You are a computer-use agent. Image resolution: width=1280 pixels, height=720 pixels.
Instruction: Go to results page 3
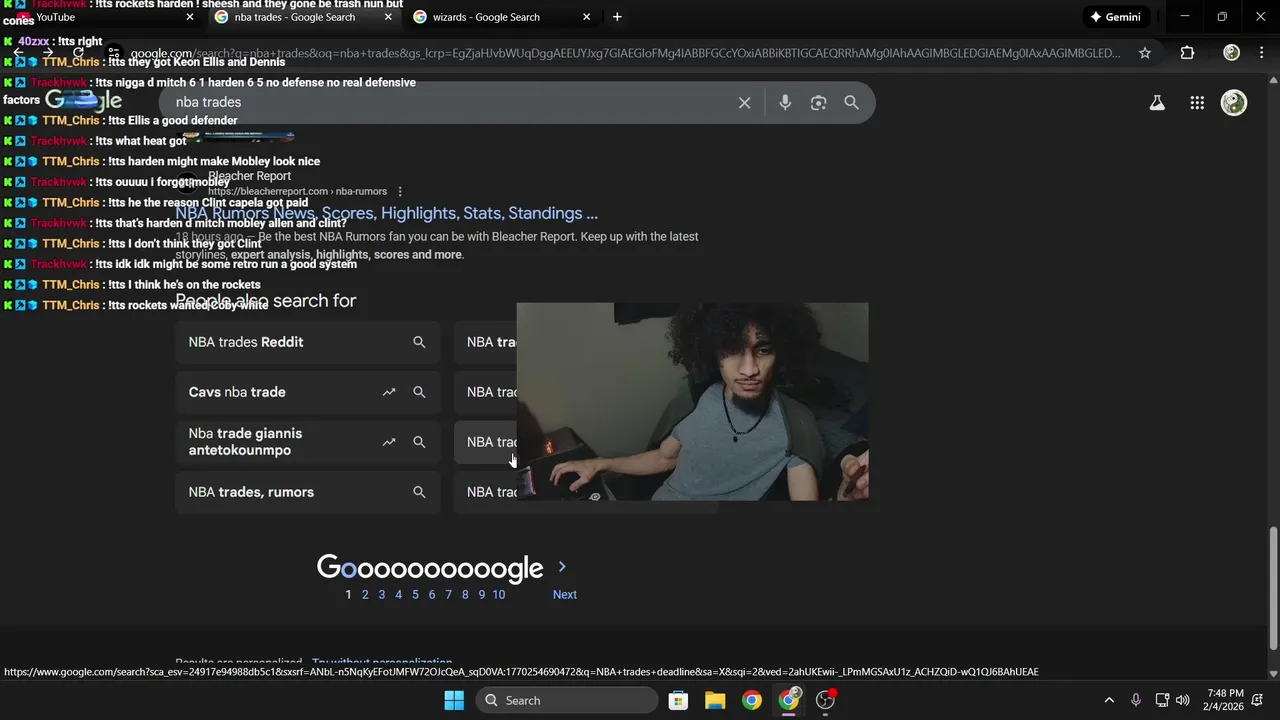pyautogui.click(x=381, y=595)
